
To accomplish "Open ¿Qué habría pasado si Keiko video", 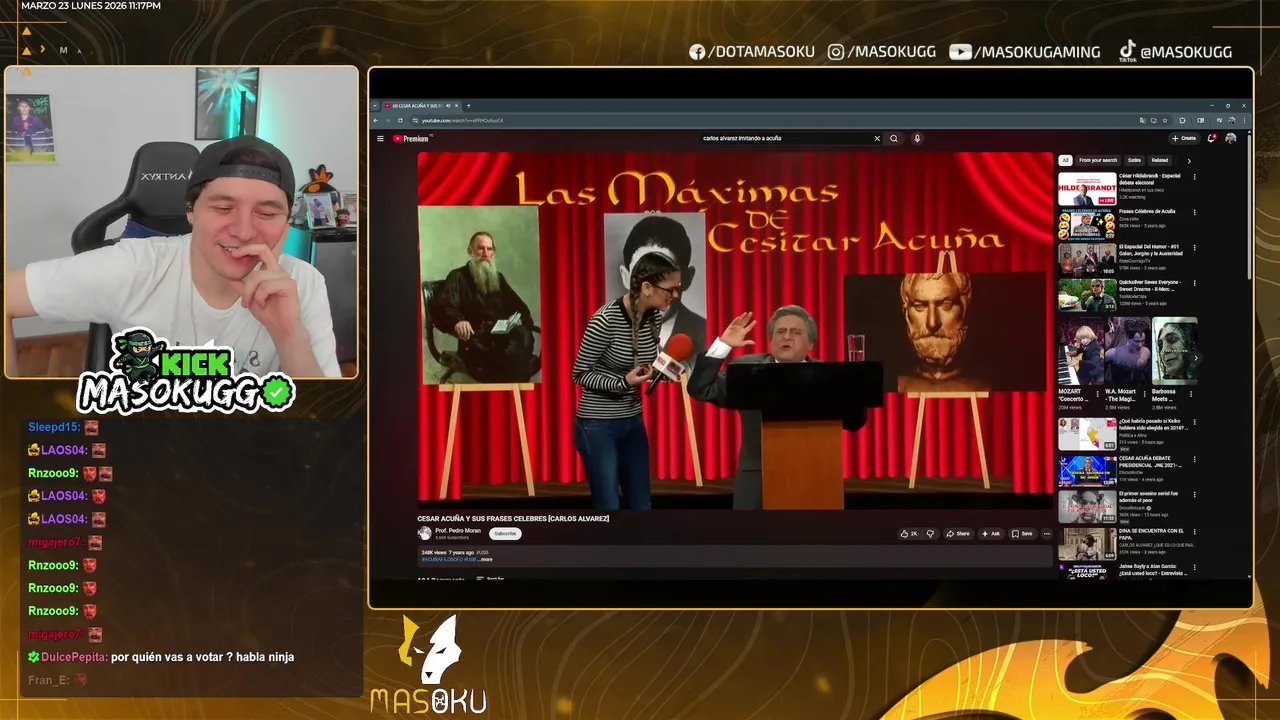I will pyautogui.click(x=1087, y=434).
